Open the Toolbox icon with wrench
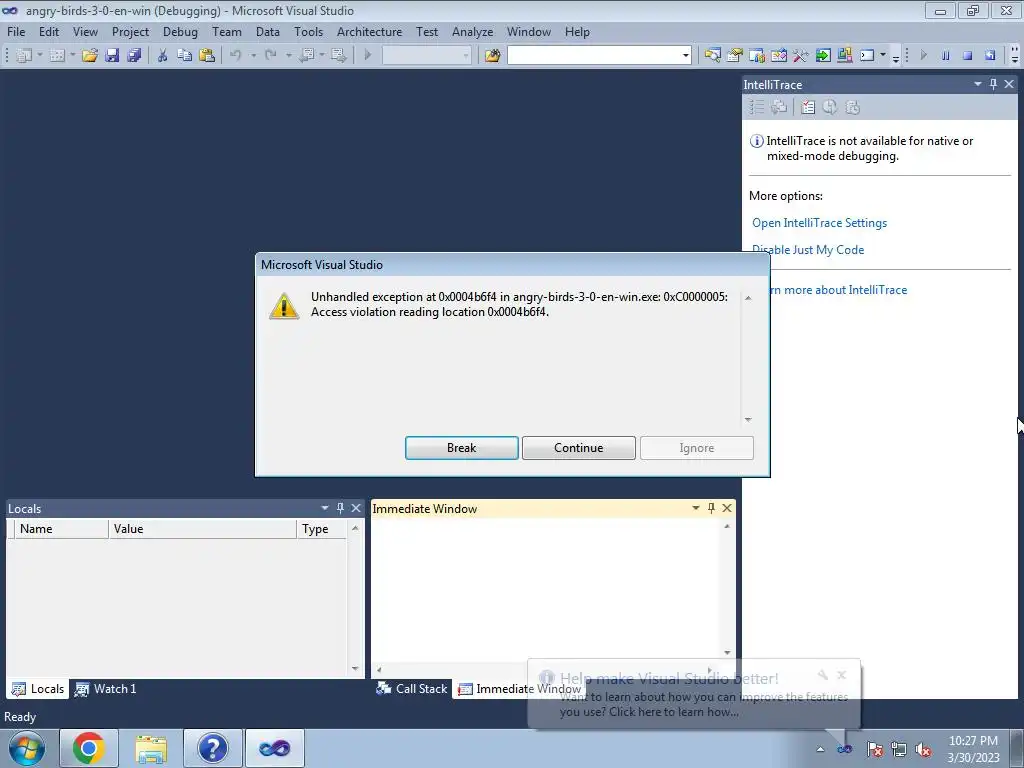Image resolution: width=1024 pixels, height=768 pixels. point(801,56)
